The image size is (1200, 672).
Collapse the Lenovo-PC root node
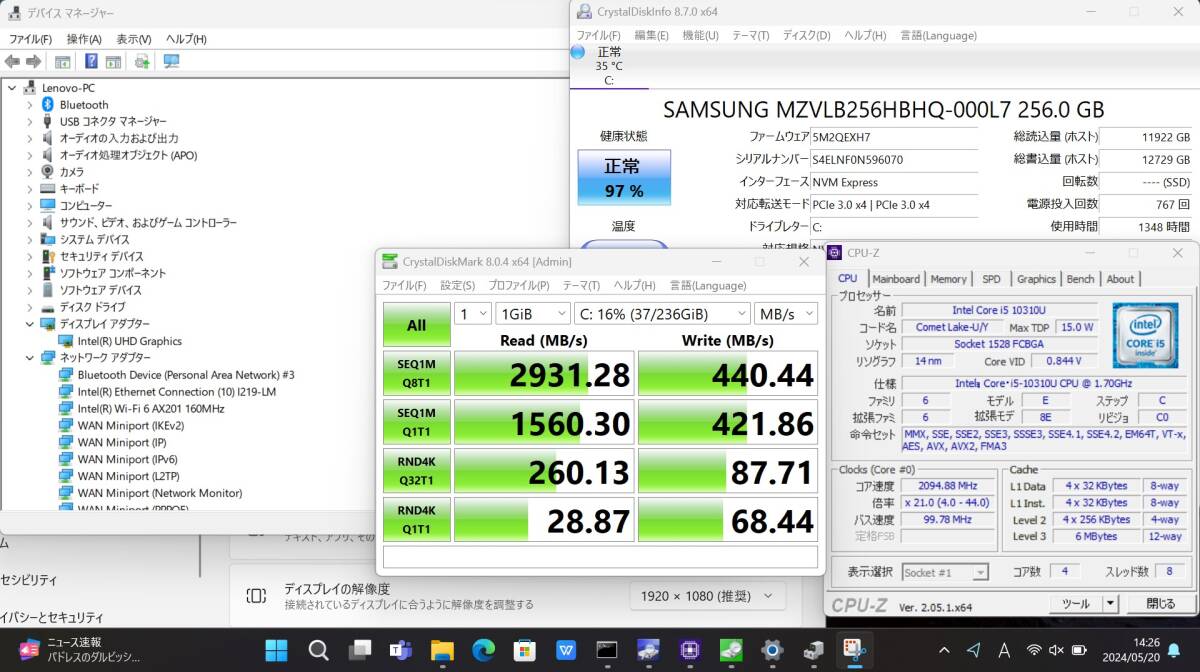click(x=11, y=88)
